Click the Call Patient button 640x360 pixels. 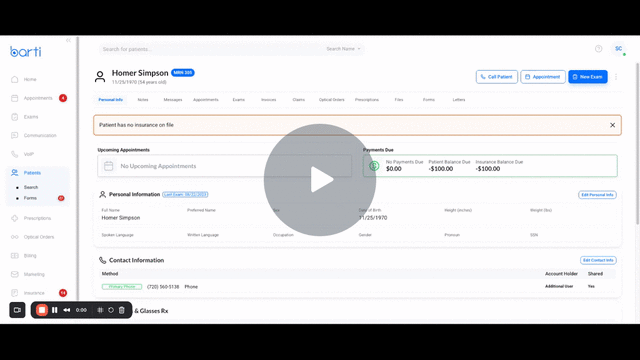(496, 77)
